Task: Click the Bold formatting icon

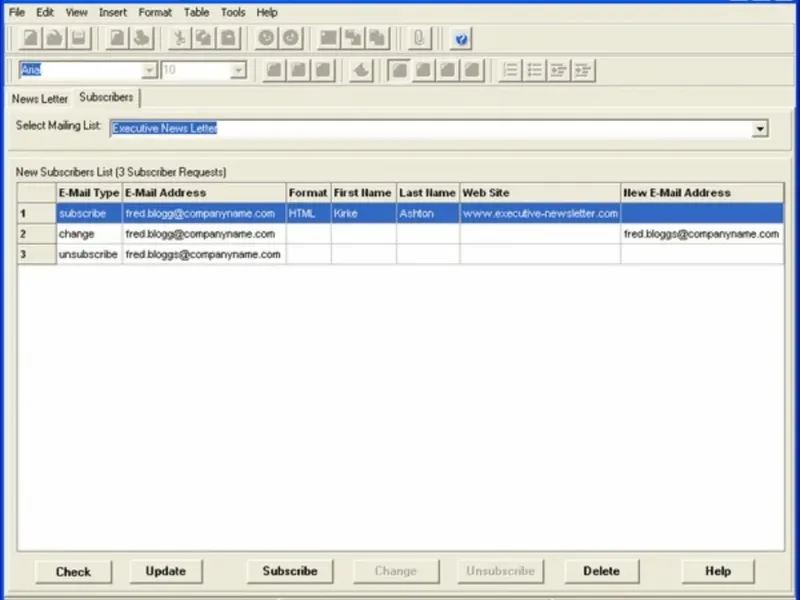Action: [x=274, y=70]
